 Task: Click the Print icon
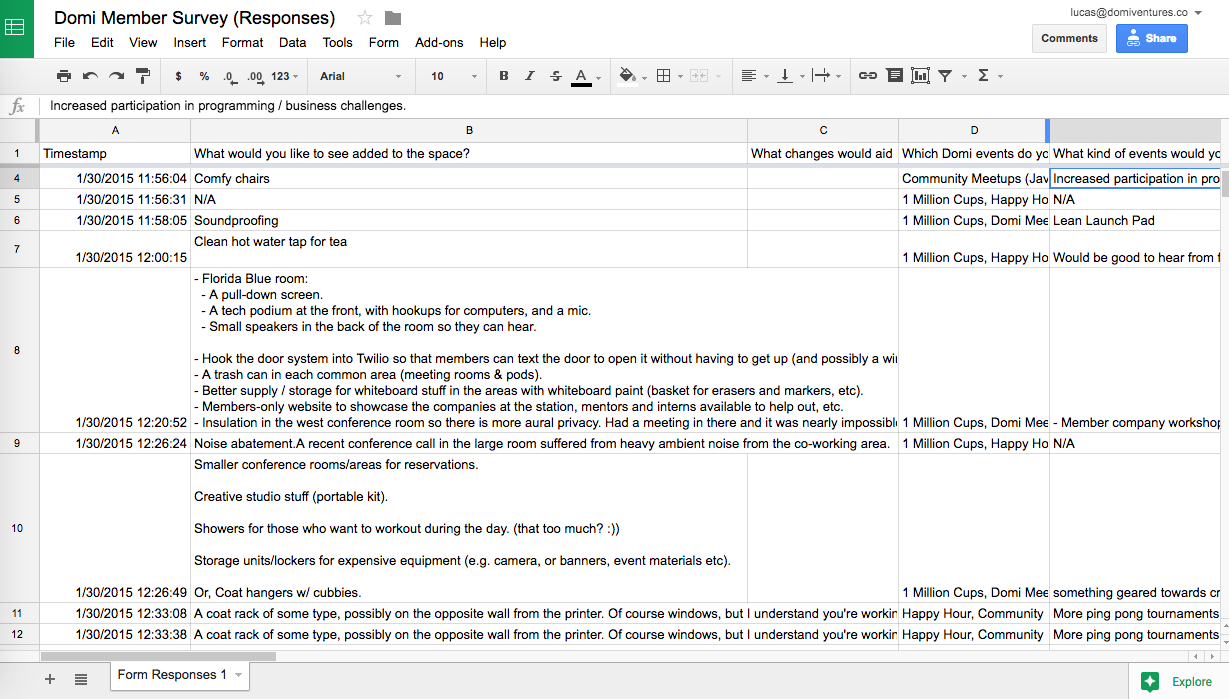tap(64, 76)
